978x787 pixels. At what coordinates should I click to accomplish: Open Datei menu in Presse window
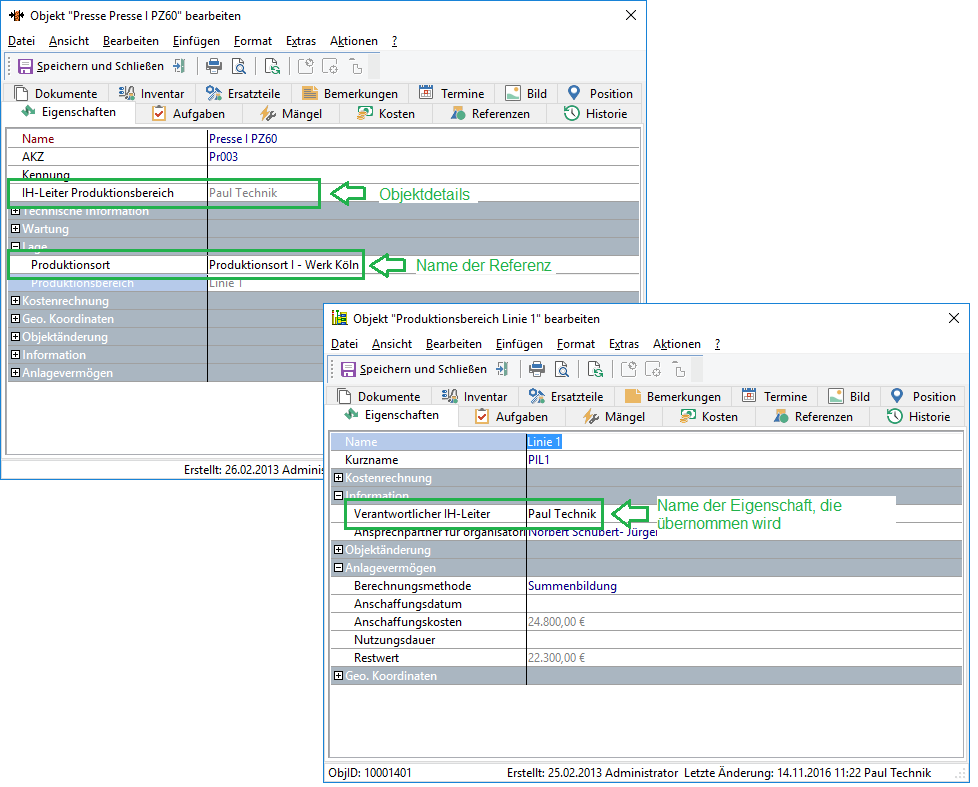(x=21, y=41)
